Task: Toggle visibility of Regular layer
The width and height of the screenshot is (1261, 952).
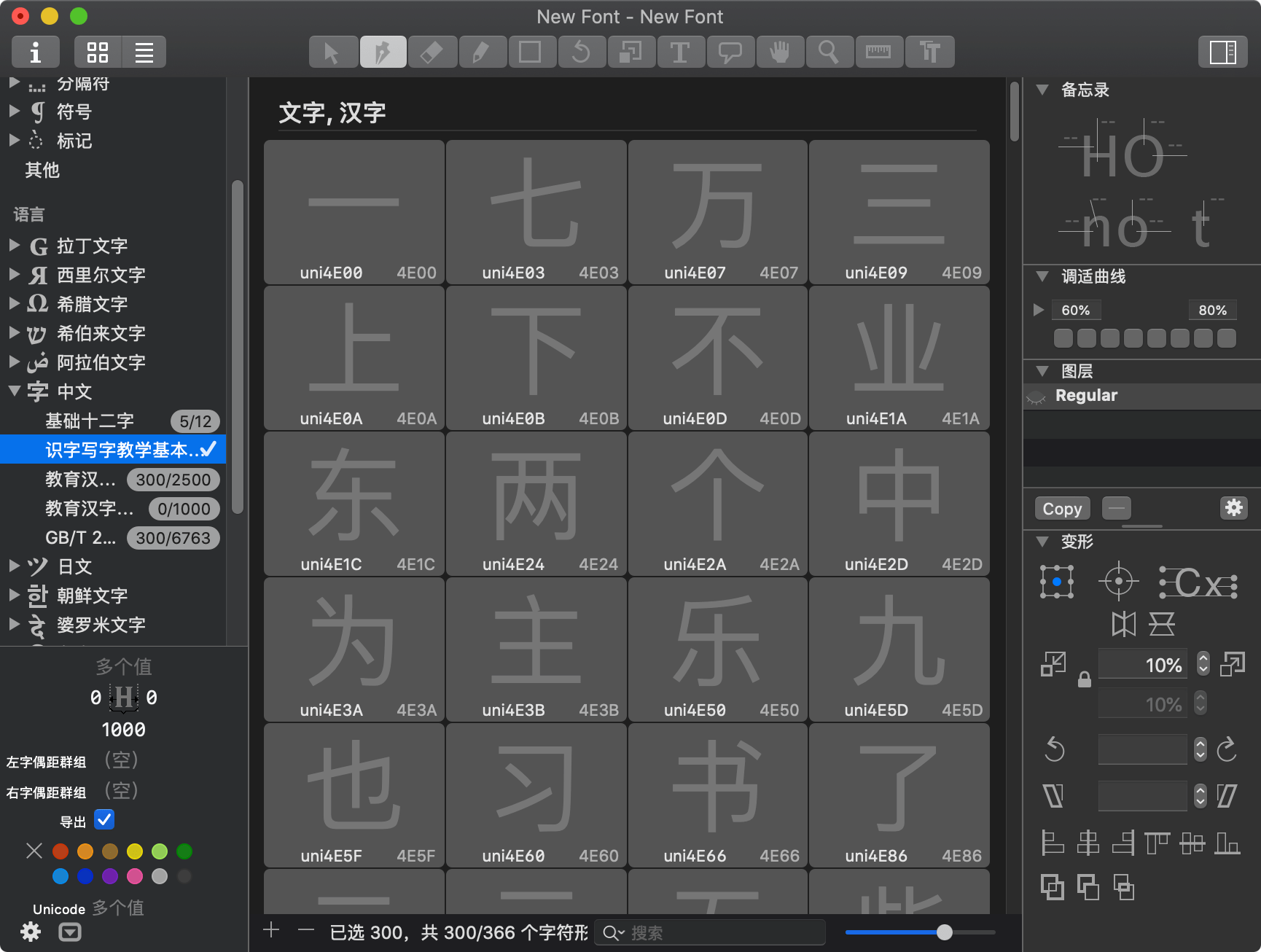Action: pos(1036,397)
